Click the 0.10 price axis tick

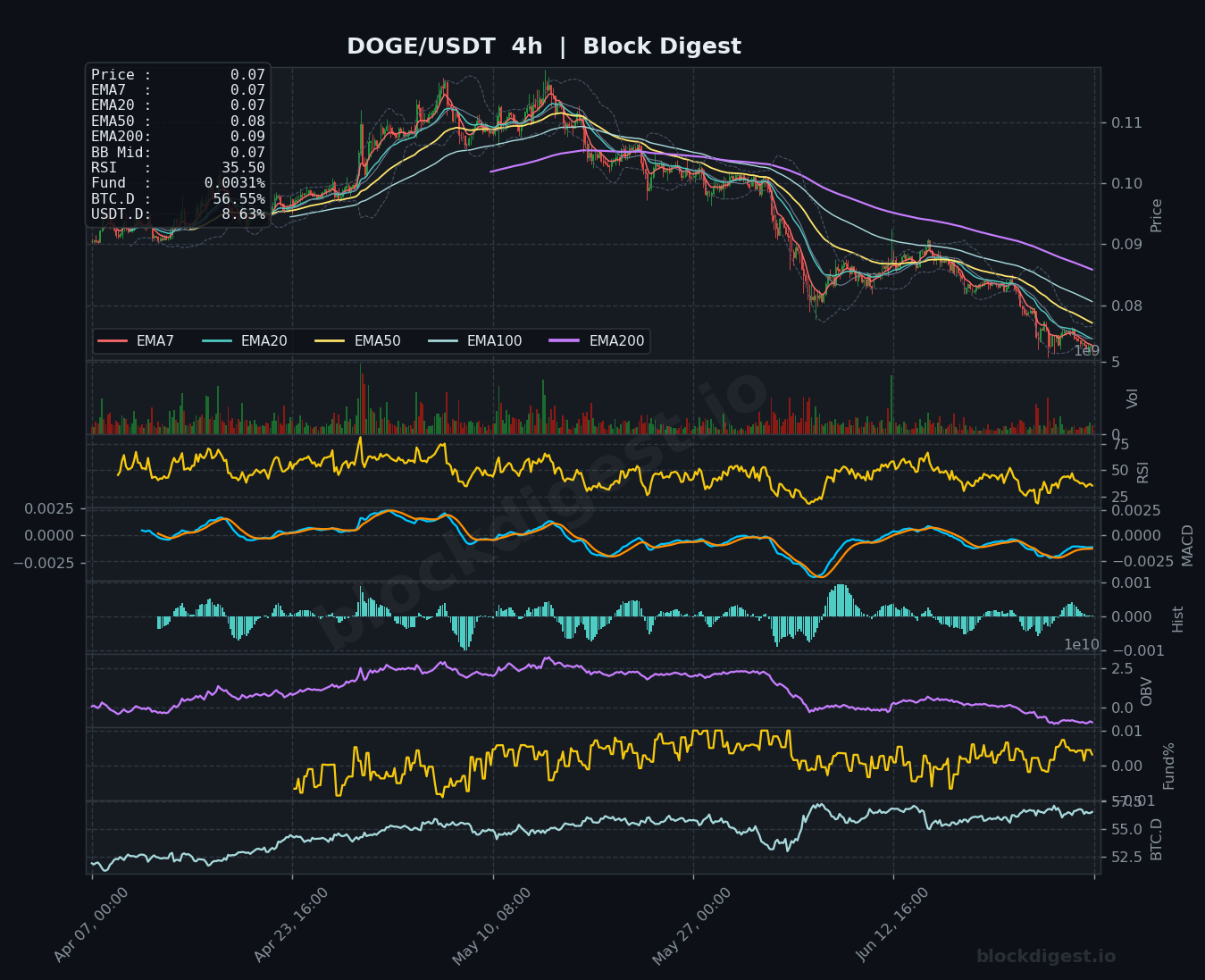[1126, 184]
